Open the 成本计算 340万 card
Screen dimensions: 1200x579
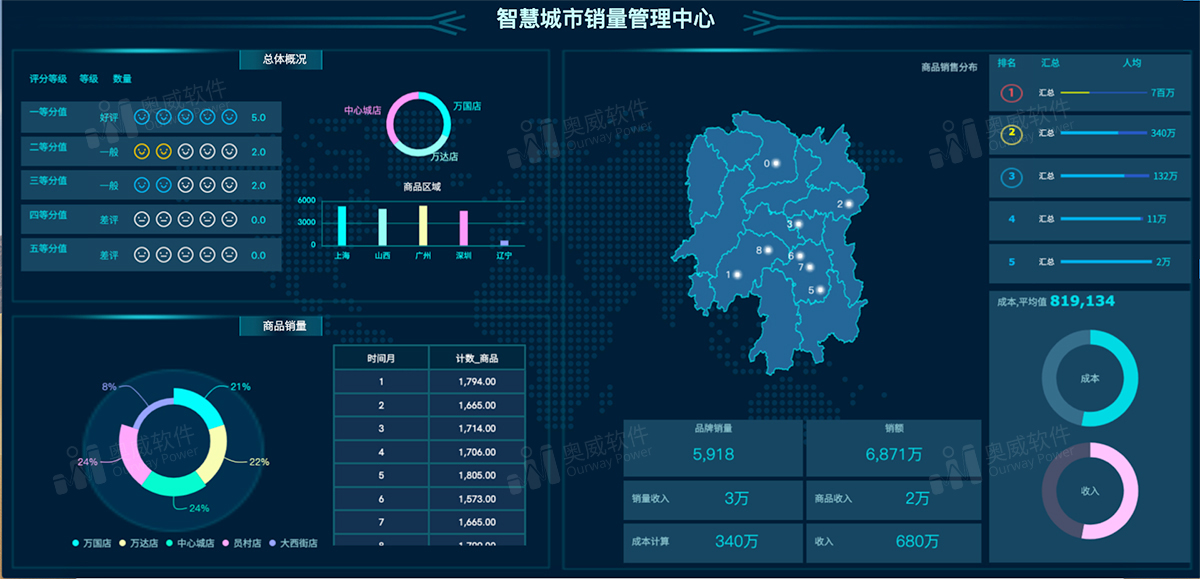(x=713, y=542)
